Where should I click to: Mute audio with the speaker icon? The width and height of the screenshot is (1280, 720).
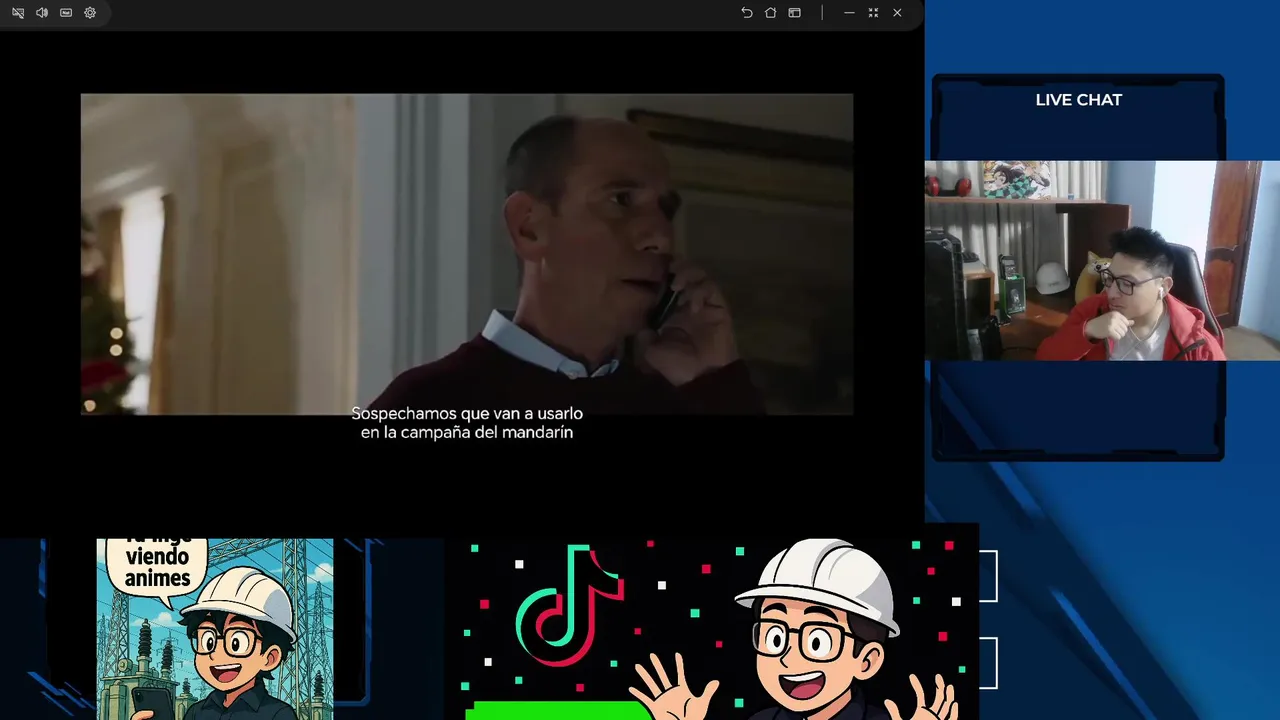point(42,13)
